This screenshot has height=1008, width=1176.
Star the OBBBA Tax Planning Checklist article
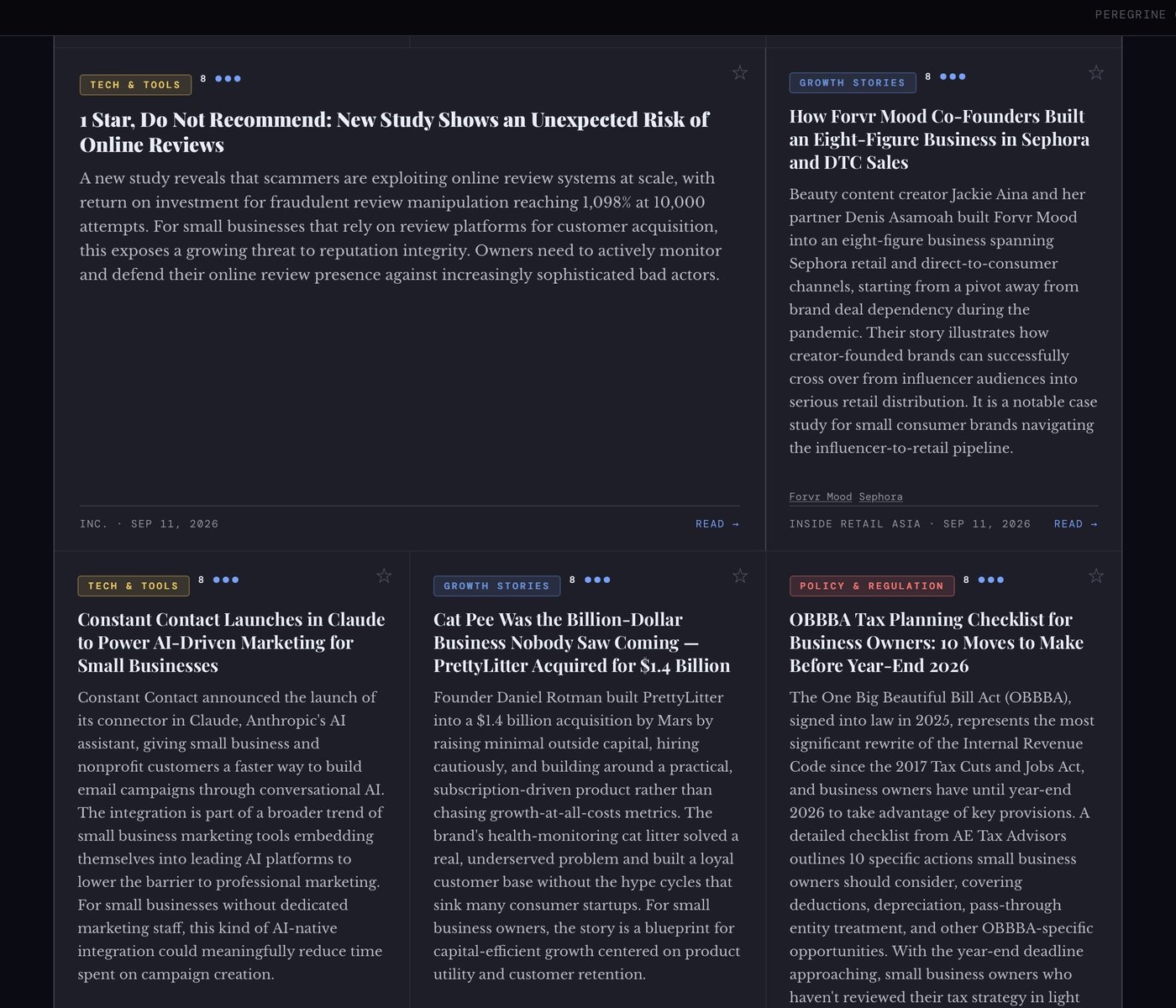pos(1095,575)
